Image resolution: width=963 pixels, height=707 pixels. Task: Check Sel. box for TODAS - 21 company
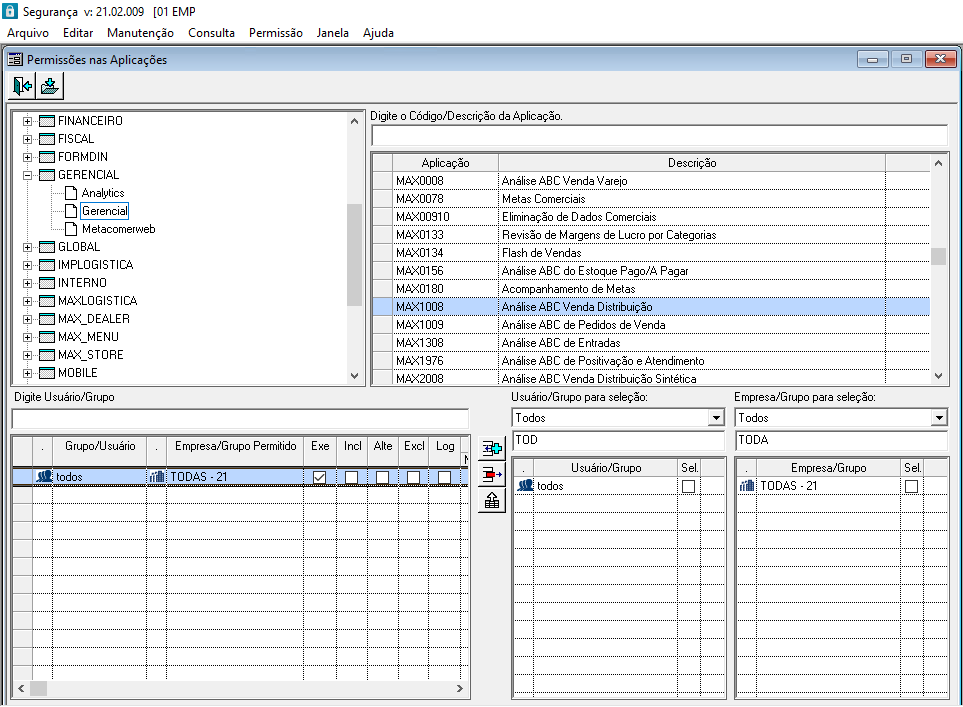pos(911,486)
